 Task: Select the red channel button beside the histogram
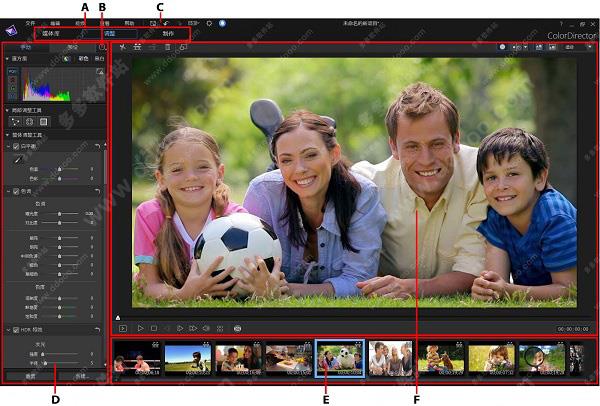13,80
